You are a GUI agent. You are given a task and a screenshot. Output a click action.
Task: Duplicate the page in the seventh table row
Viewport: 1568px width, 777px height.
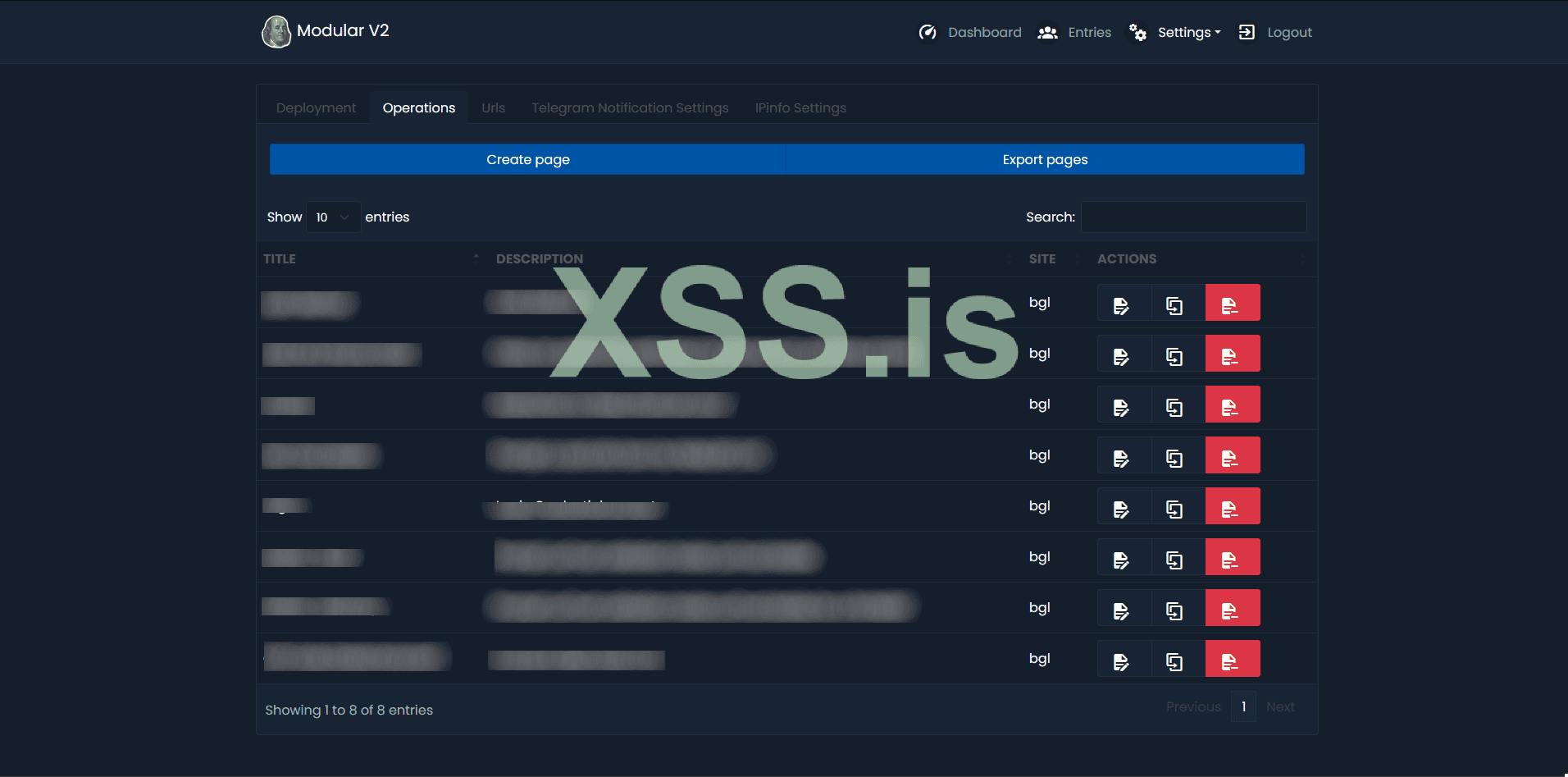1178,608
